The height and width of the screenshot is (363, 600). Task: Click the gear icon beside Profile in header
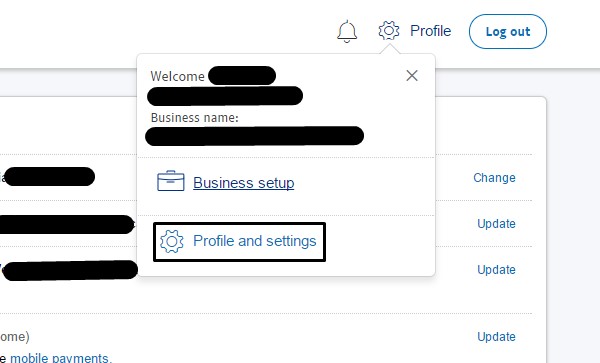coord(389,31)
